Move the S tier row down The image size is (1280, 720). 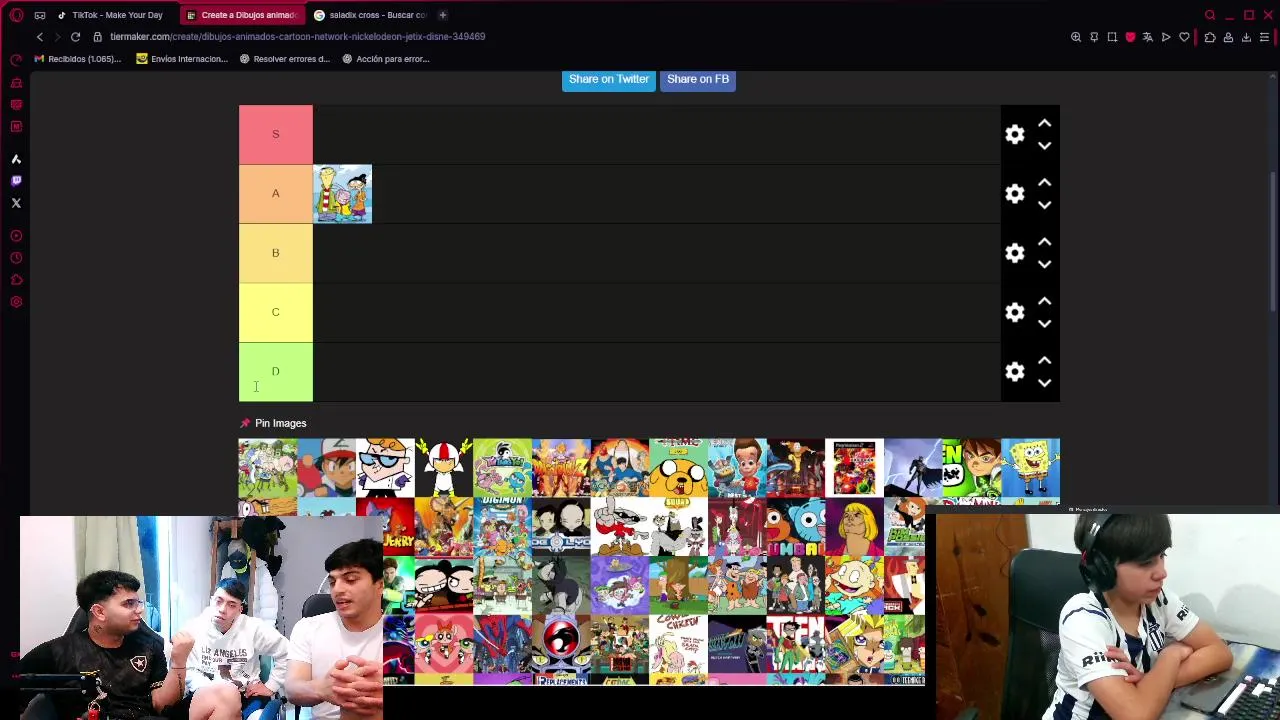[x=1044, y=146]
